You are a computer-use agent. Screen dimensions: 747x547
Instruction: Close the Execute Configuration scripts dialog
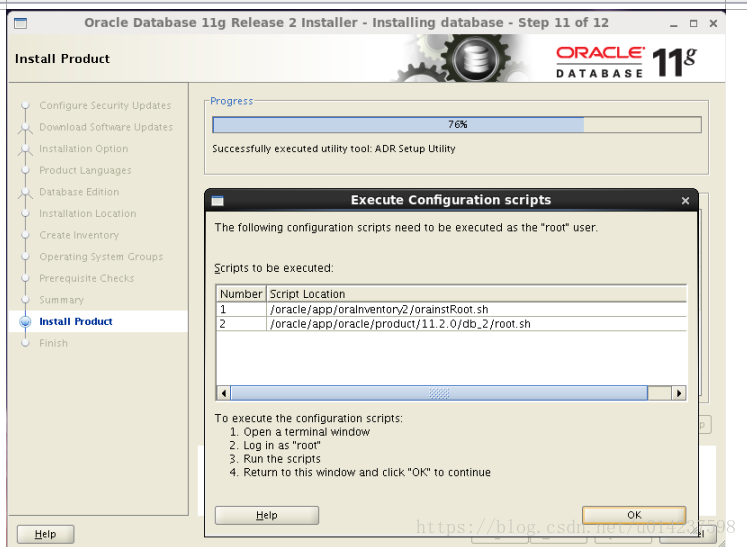coord(685,201)
